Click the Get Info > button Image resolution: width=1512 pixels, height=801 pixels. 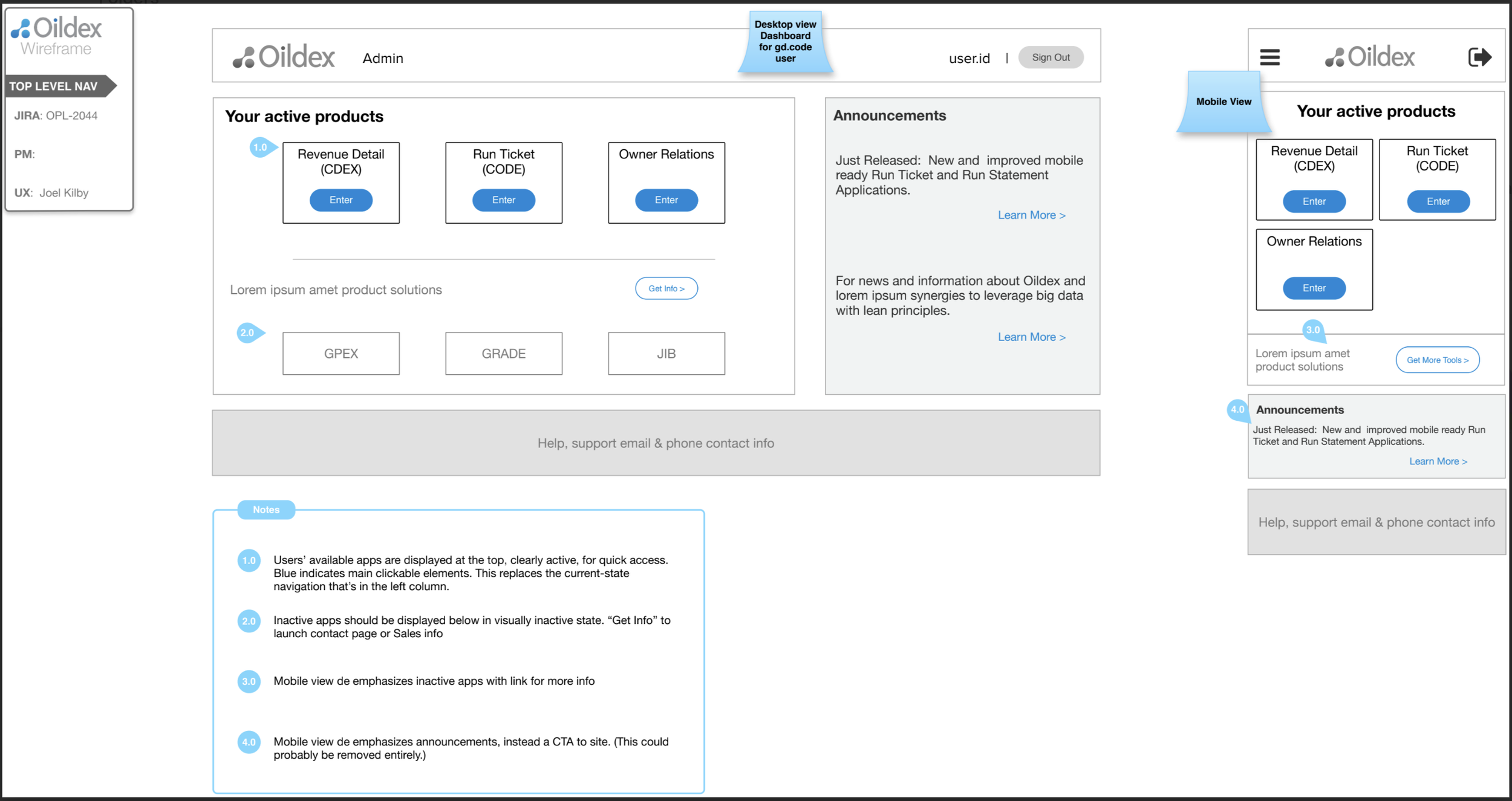pyautogui.click(x=666, y=288)
